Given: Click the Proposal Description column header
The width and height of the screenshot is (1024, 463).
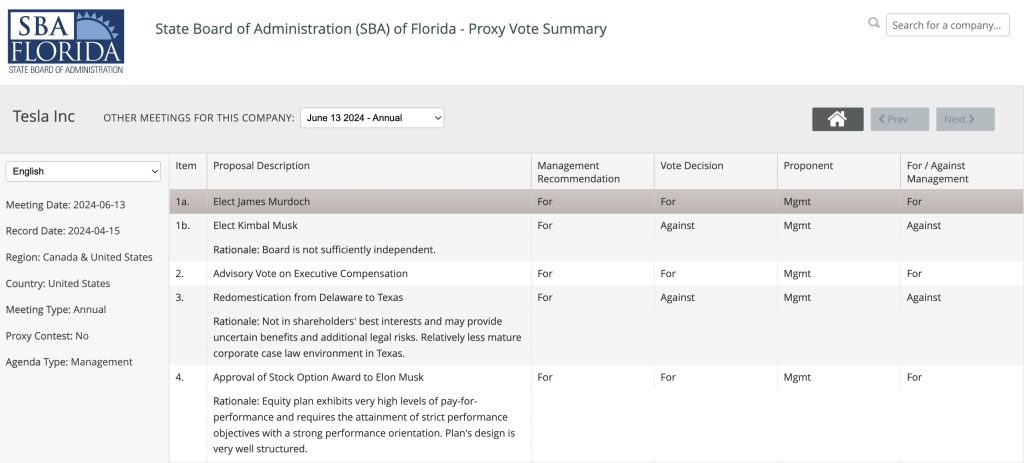Looking at the screenshot, I should point(261,166).
